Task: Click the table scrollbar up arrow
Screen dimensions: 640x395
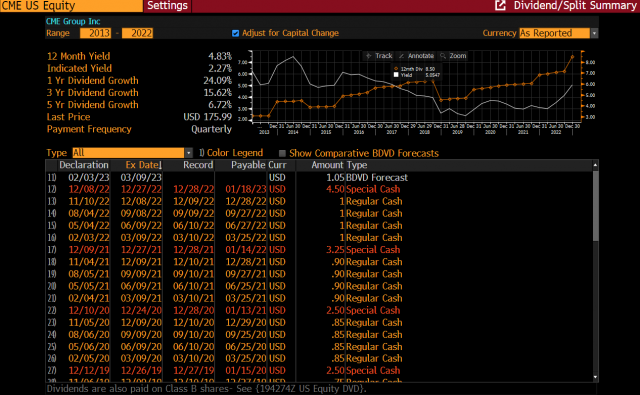Action: [596, 165]
